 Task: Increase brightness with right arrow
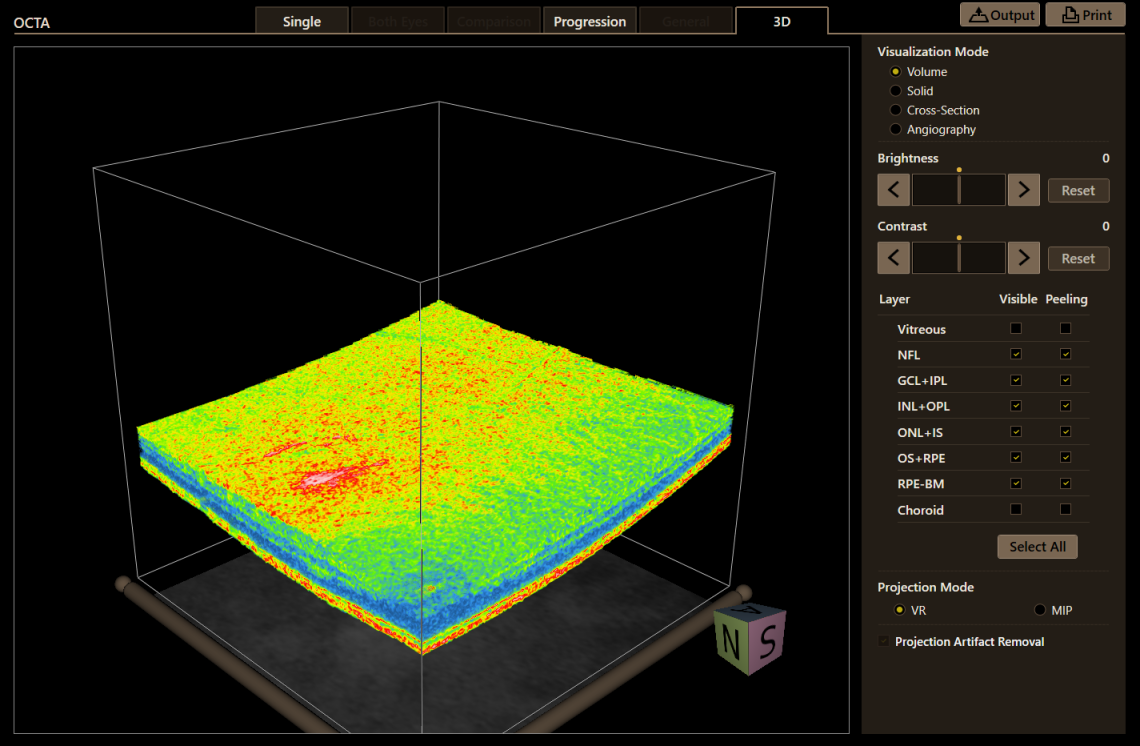[x=1023, y=190]
